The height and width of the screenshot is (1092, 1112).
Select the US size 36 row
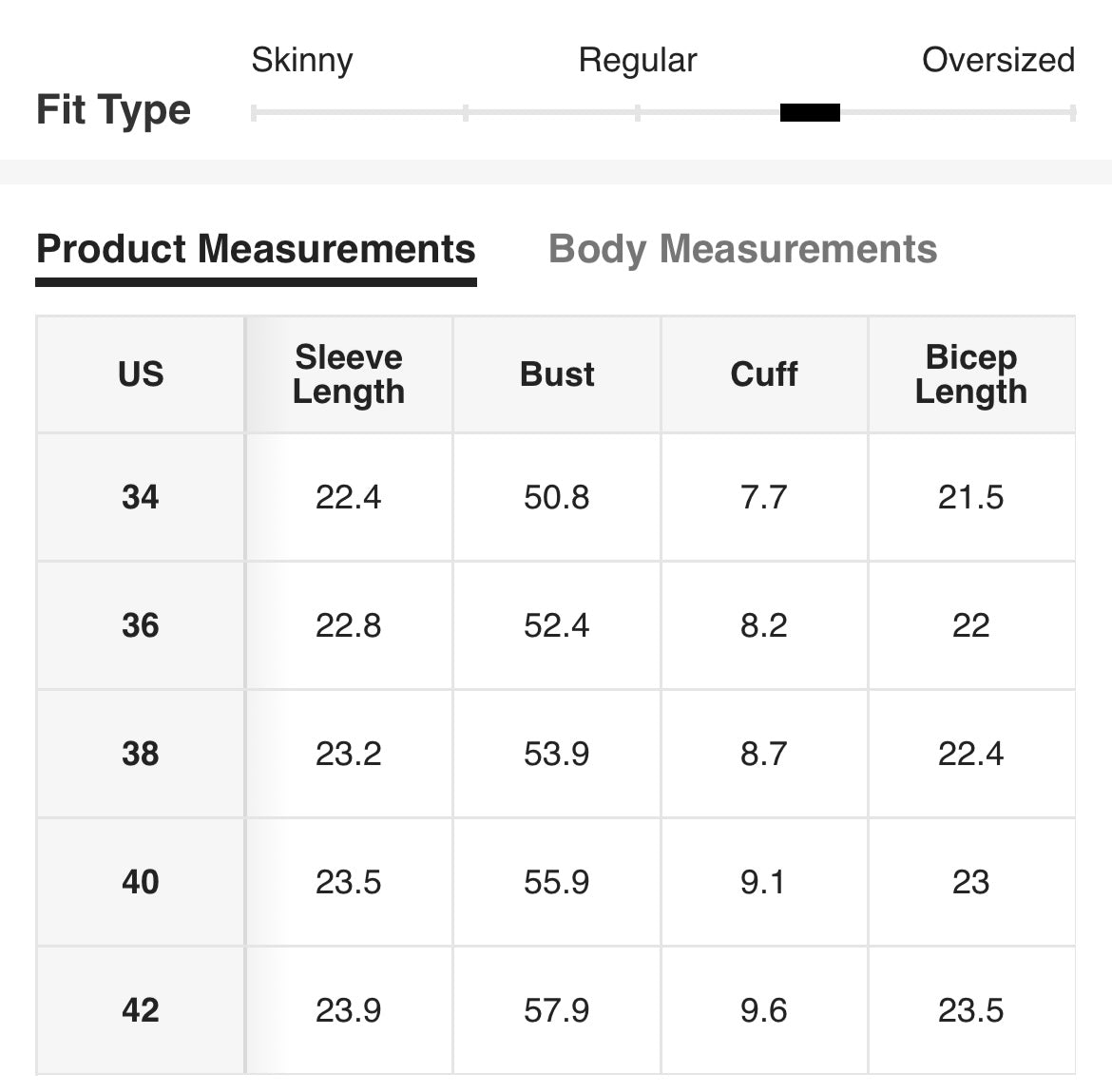tap(141, 625)
